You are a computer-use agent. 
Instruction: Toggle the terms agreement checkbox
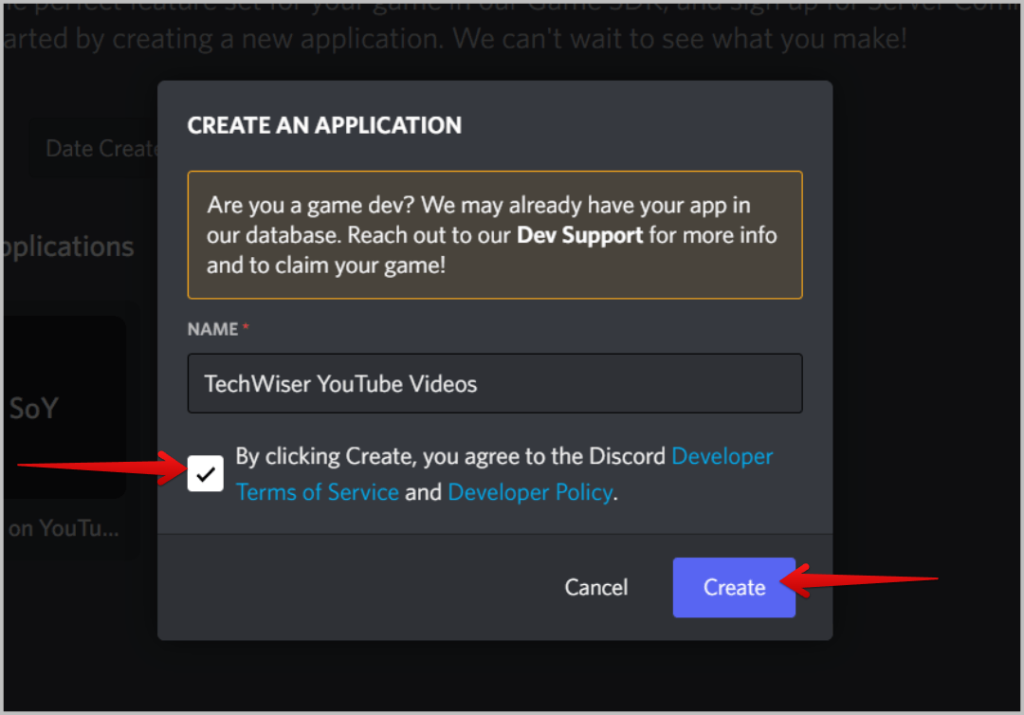[205, 473]
